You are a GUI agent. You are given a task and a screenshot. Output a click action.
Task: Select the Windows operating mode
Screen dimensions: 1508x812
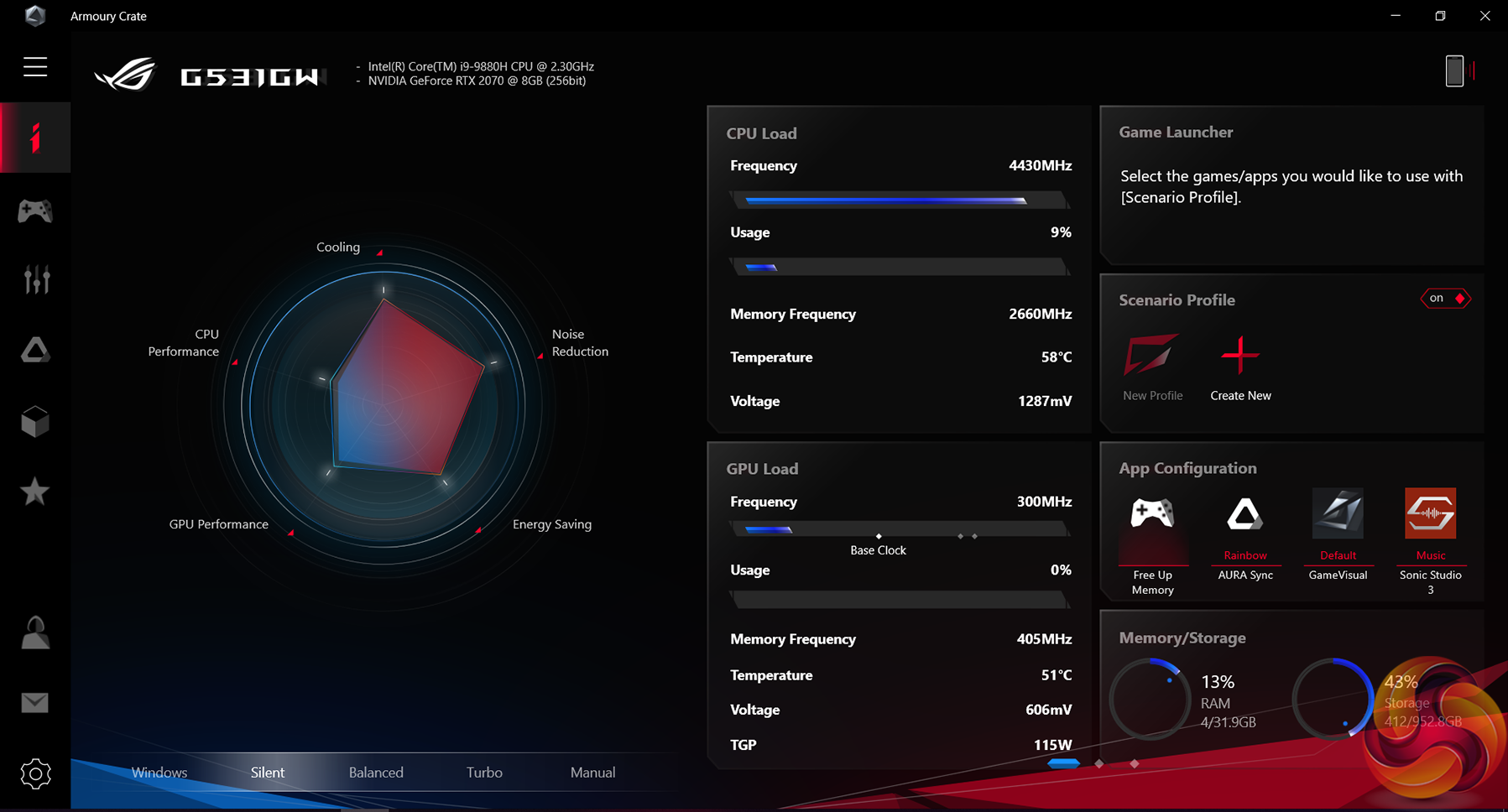coord(159,773)
